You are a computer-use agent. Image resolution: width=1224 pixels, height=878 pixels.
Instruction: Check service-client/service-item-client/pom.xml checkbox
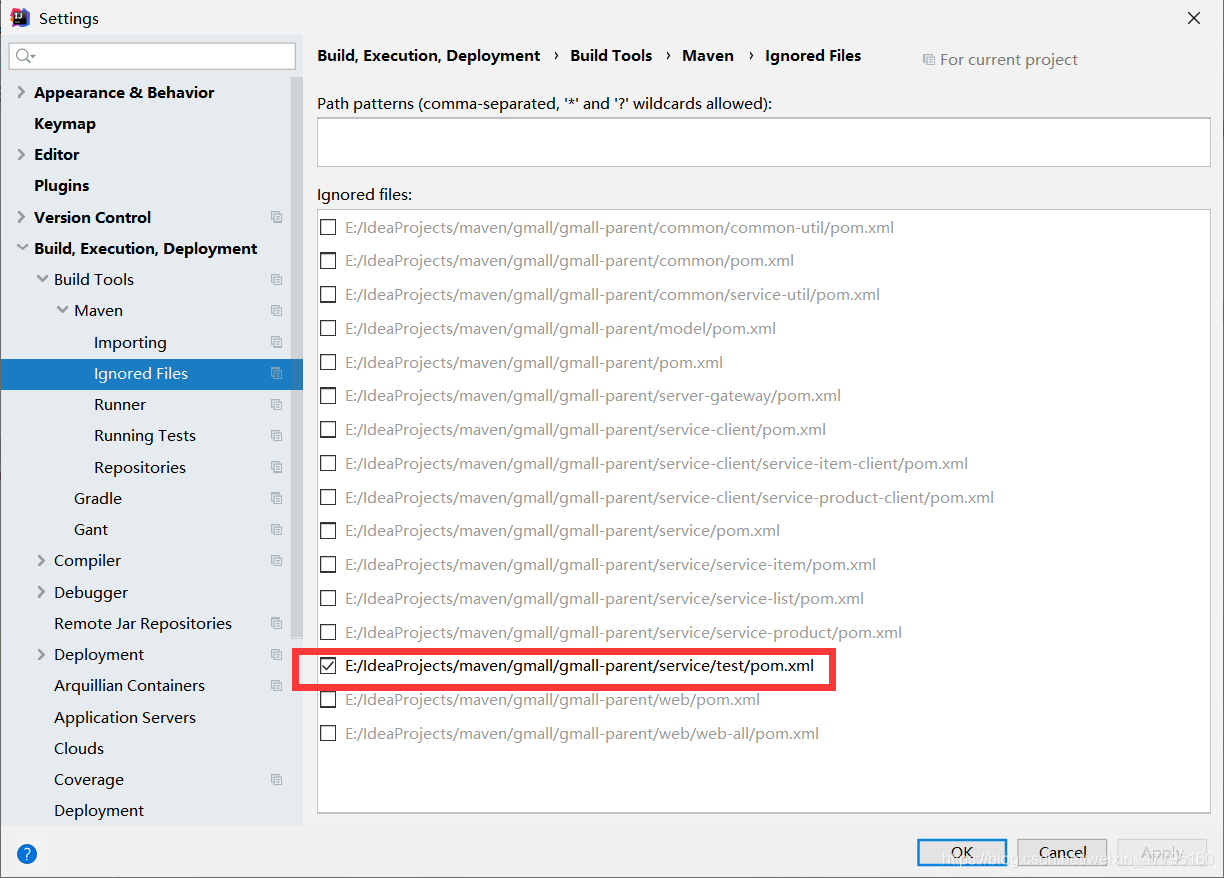point(328,463)
